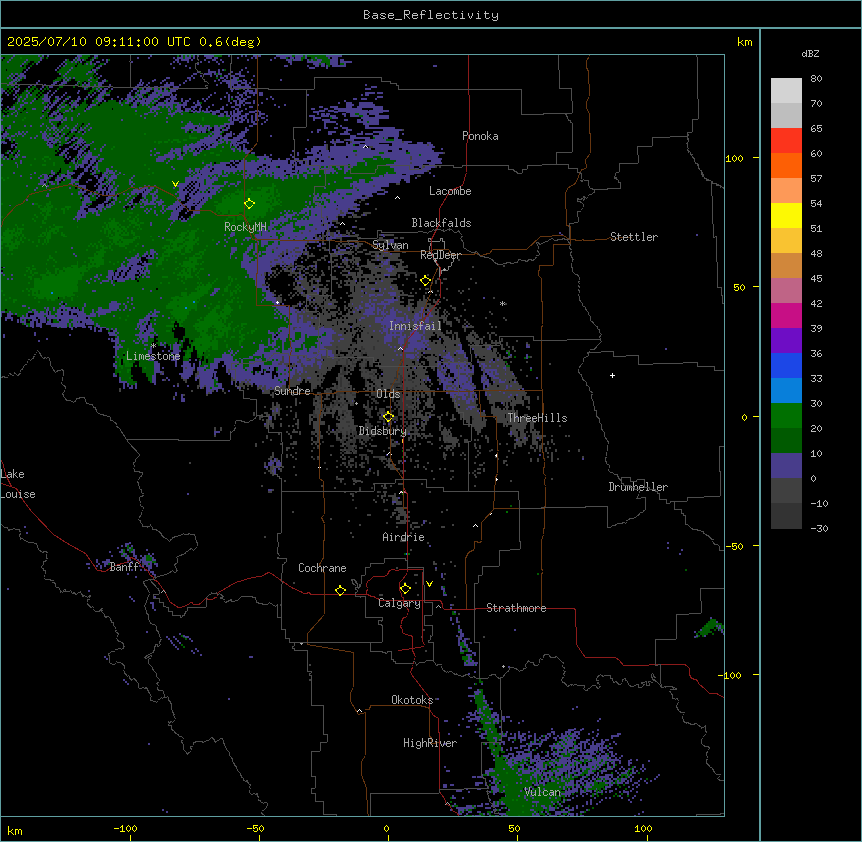Click the 0.6(deg) elevation angle text
862x842 pixels.
pos(230,42)
